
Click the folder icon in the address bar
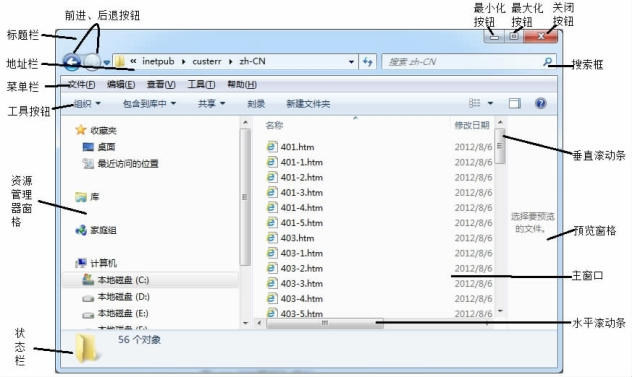point(120,61)
